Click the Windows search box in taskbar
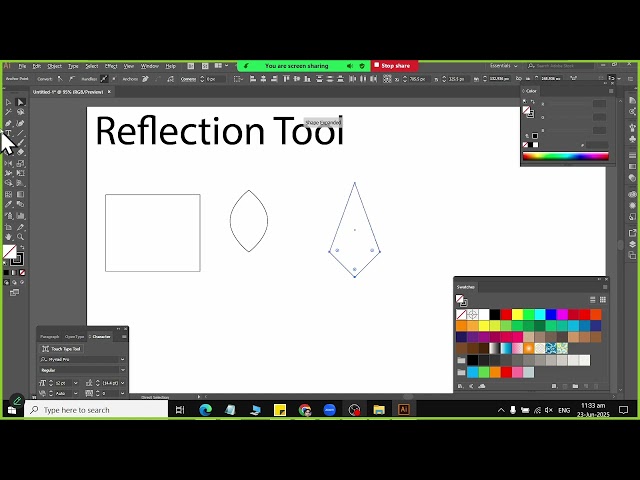The width and height of the screenshot is (640, 480). [x=96, y=410]
